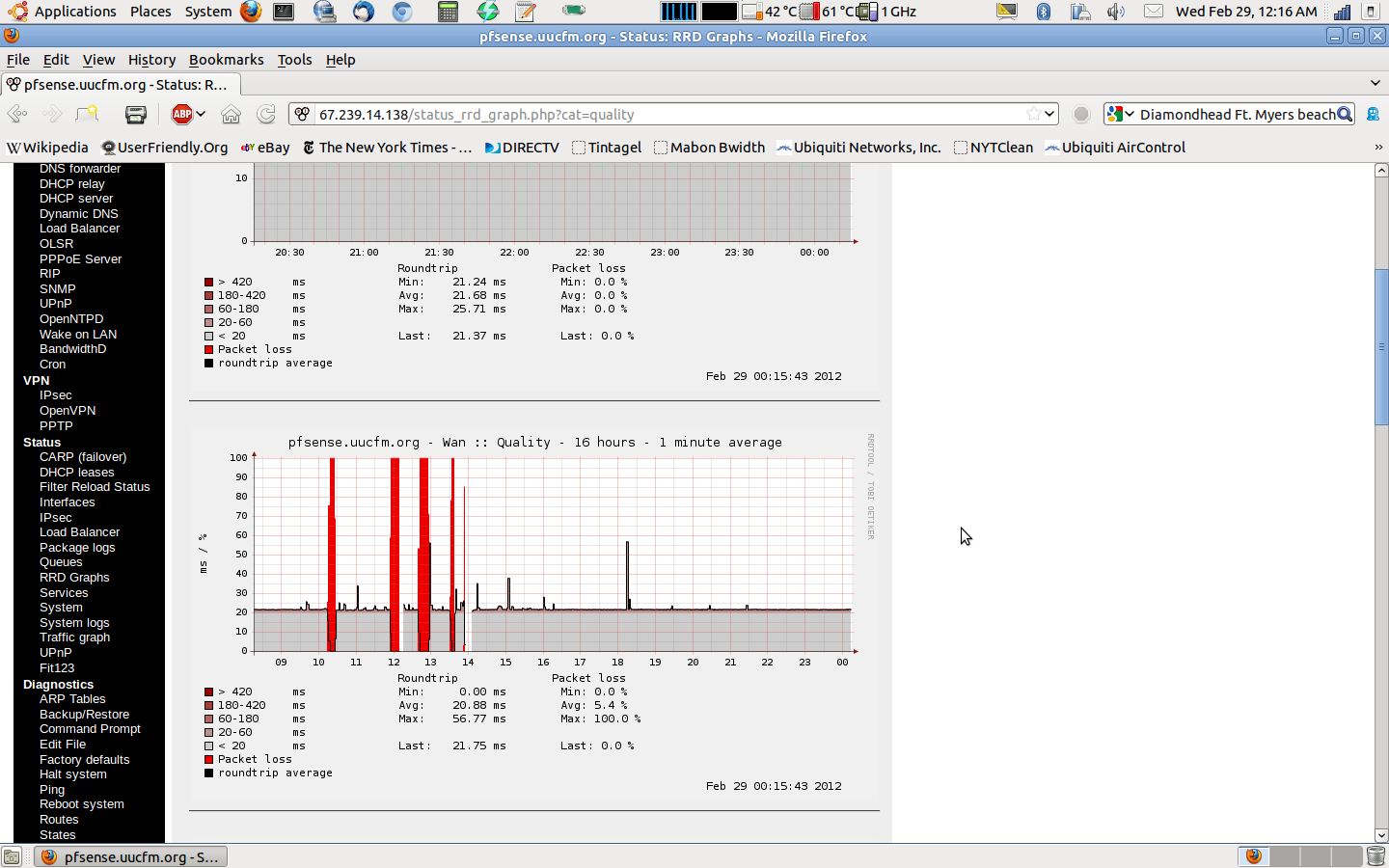Go to Firefox home page icon
The width and height of the screenshot is (1389, 868).
pos(231,114)
